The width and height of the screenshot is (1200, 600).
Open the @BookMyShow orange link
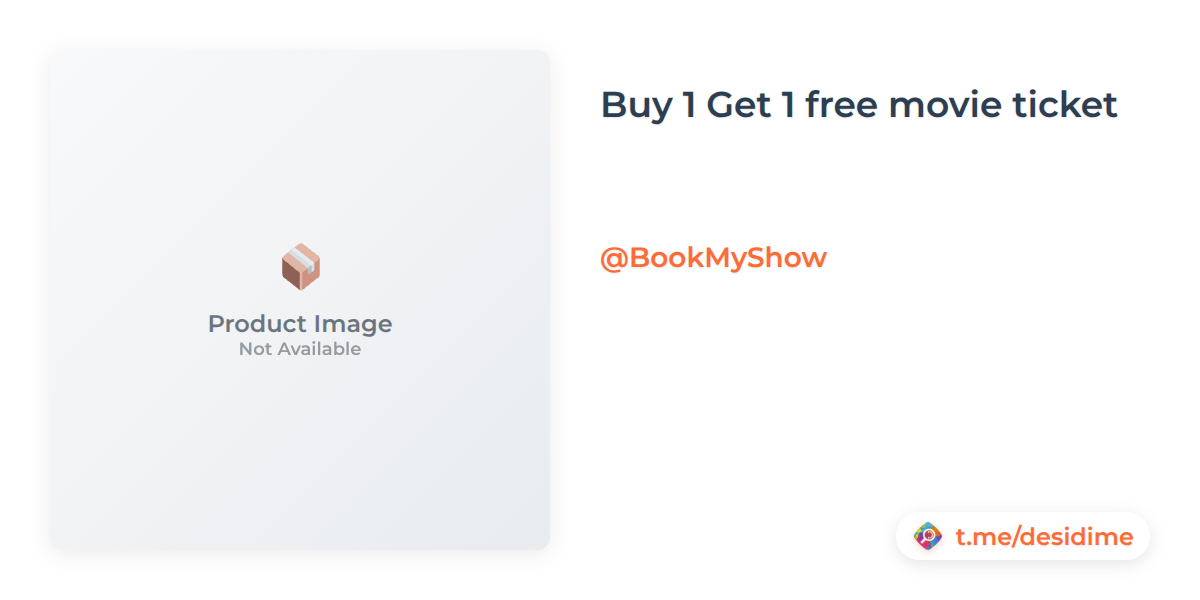713,258
